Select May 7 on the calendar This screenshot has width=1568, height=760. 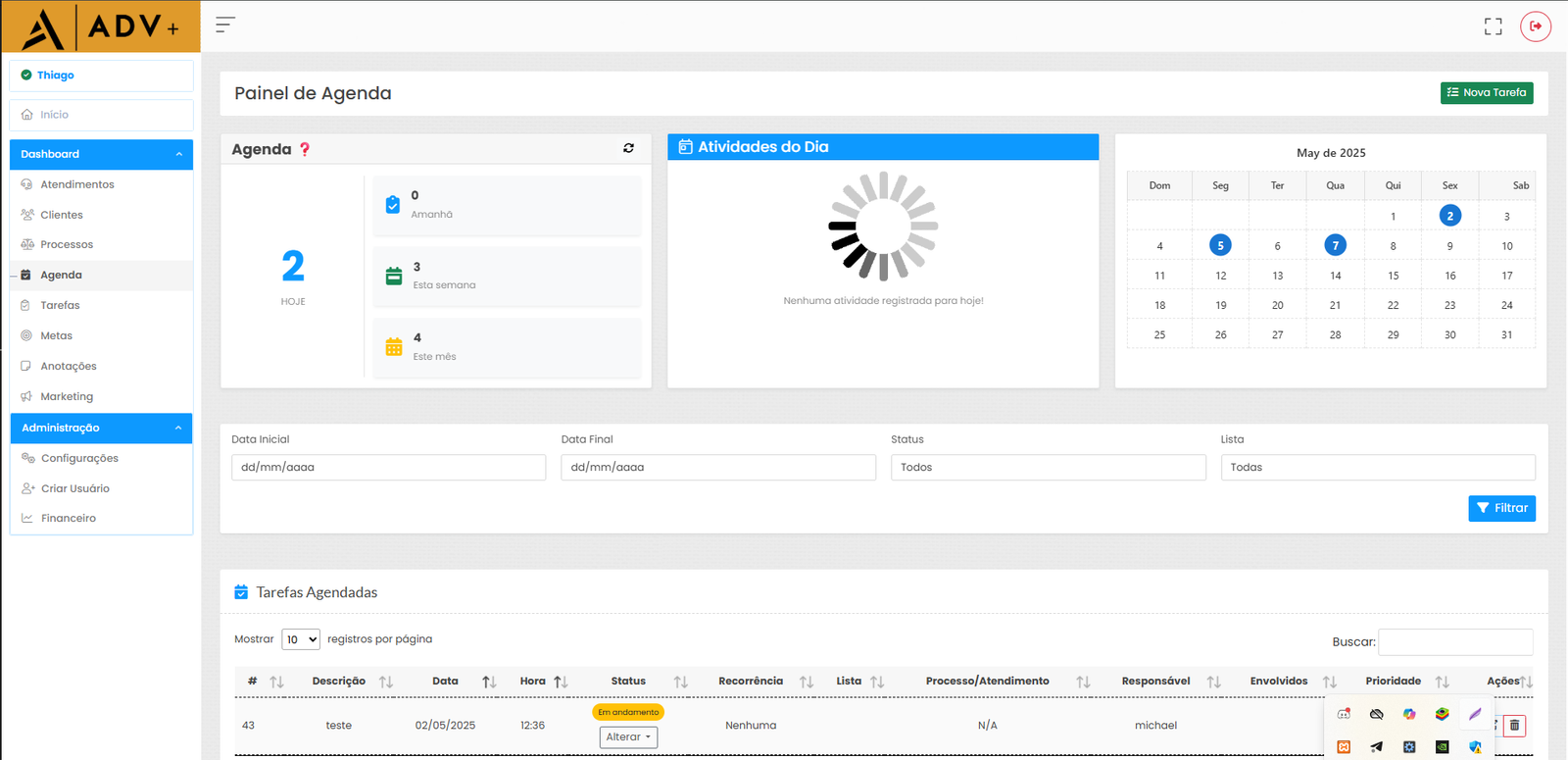(x=1335, y=245)
